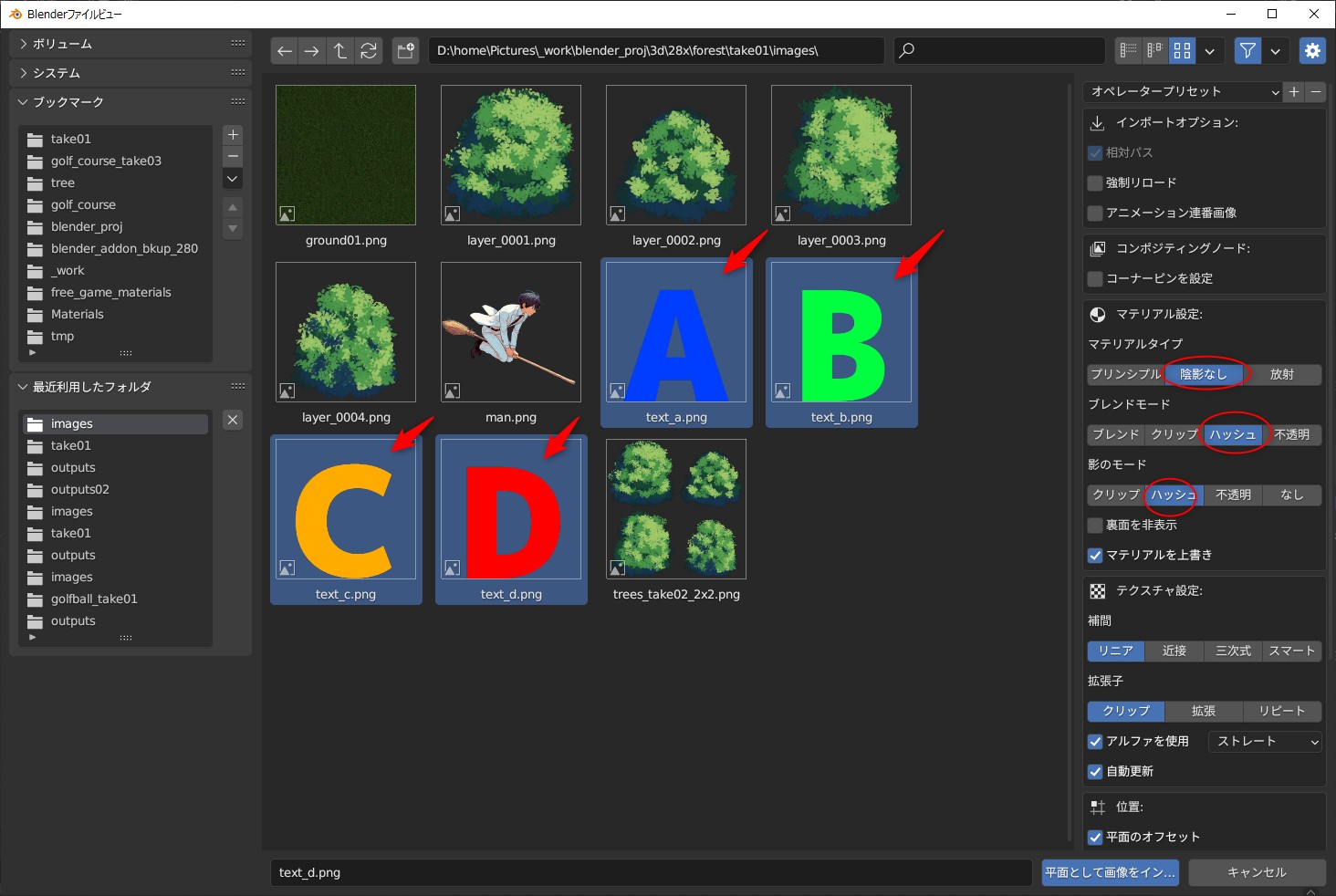Create a new directory
The image size is (1336, 896).
(x=406, y=51)
